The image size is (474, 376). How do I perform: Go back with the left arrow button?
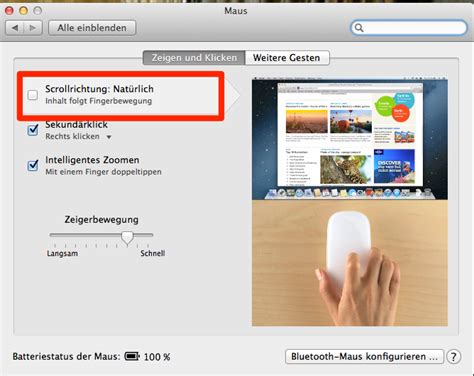coord(15,28)
